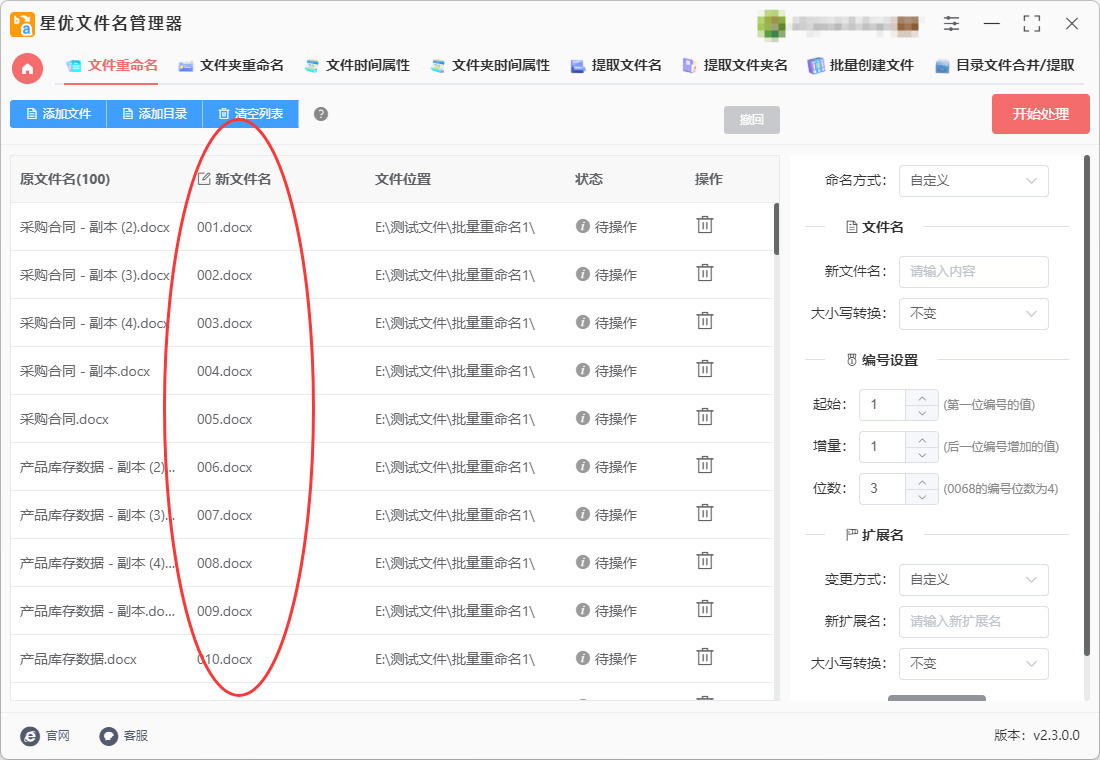
Task: Click the 添加文件 button
Action: [x=58, y=114]
